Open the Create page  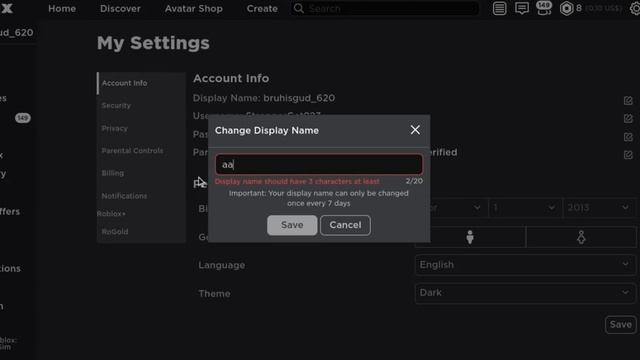click(x=262, y=9)
